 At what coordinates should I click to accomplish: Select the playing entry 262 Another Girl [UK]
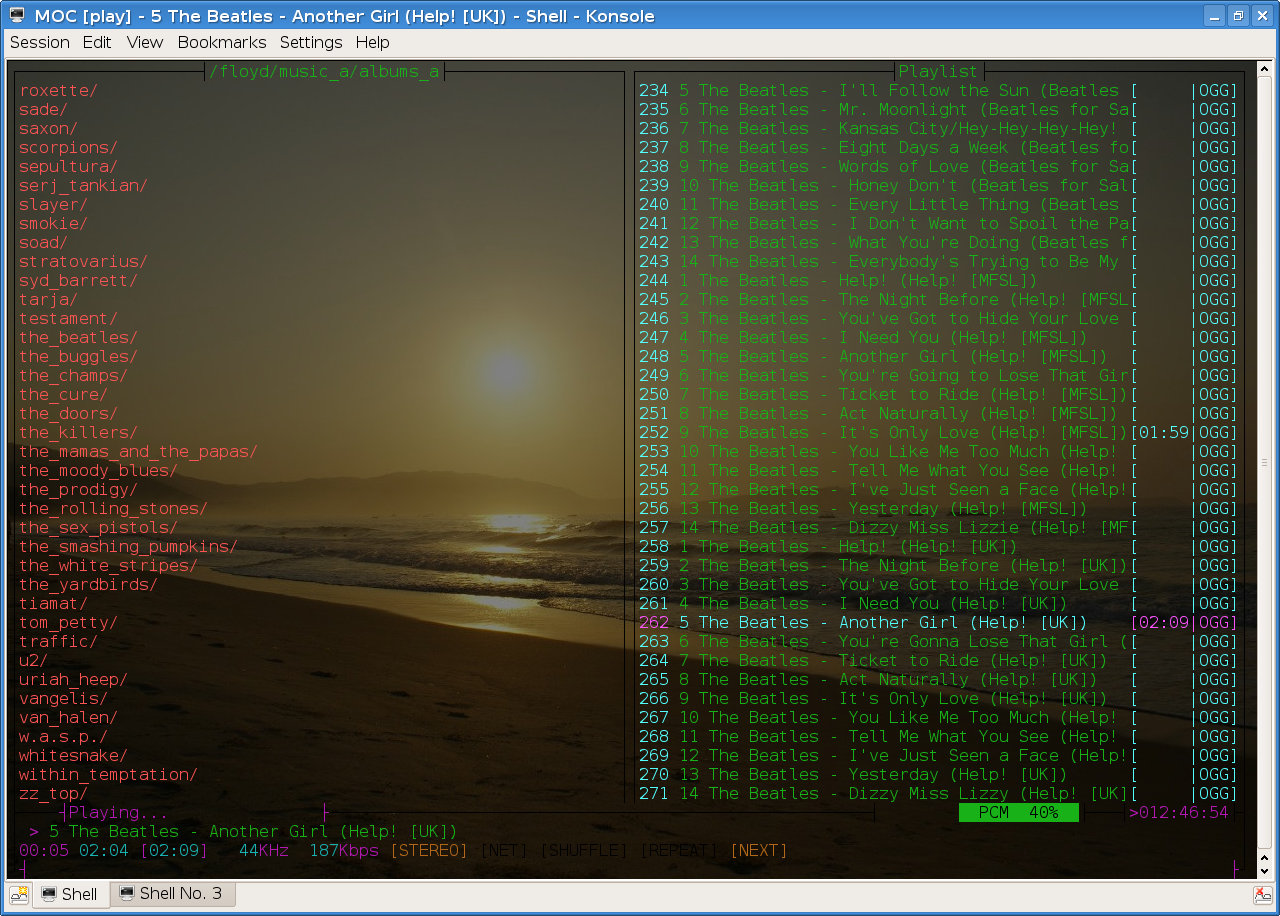[x=938, y=623]
